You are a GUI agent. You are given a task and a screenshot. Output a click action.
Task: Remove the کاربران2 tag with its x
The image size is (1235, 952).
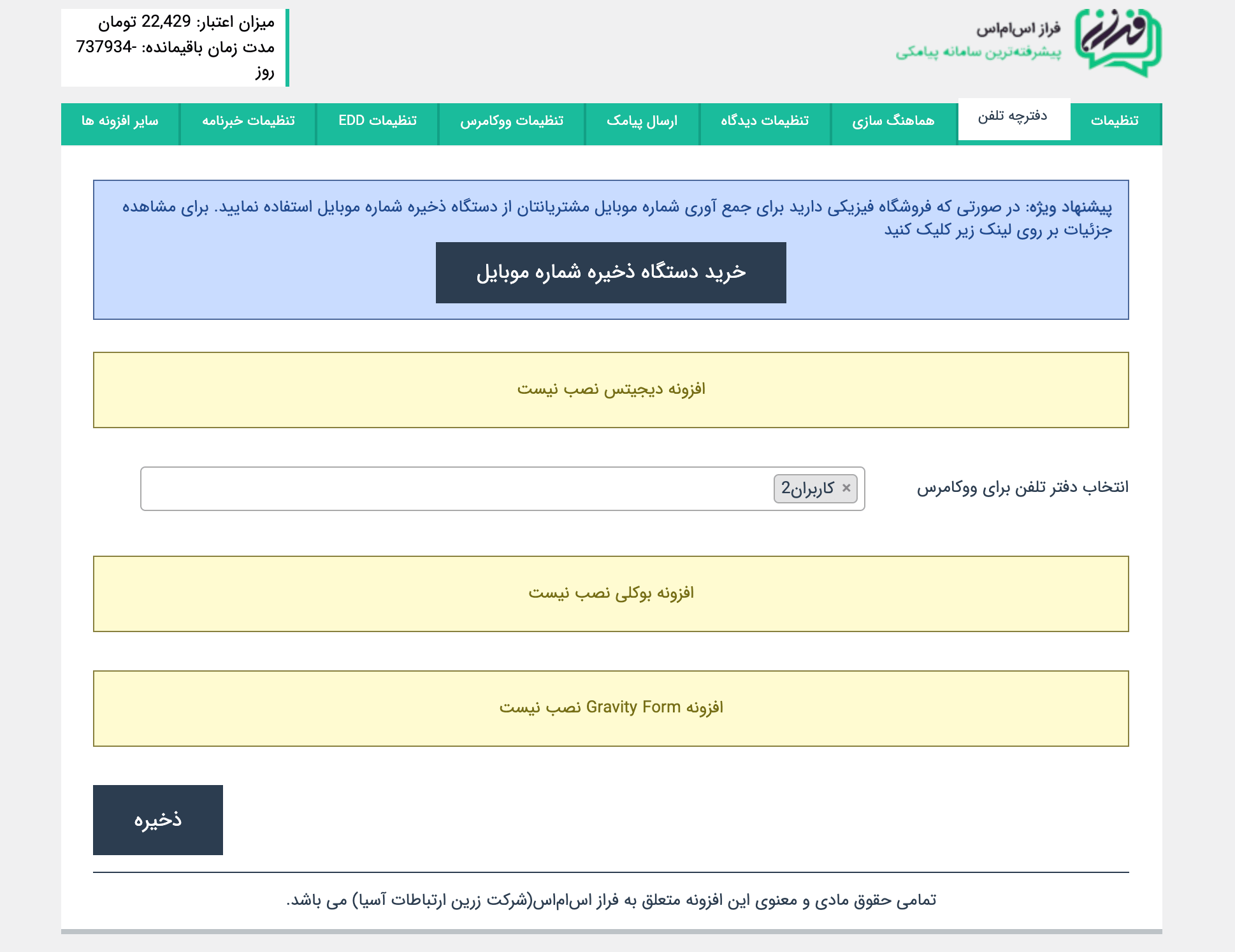(846, 488)
